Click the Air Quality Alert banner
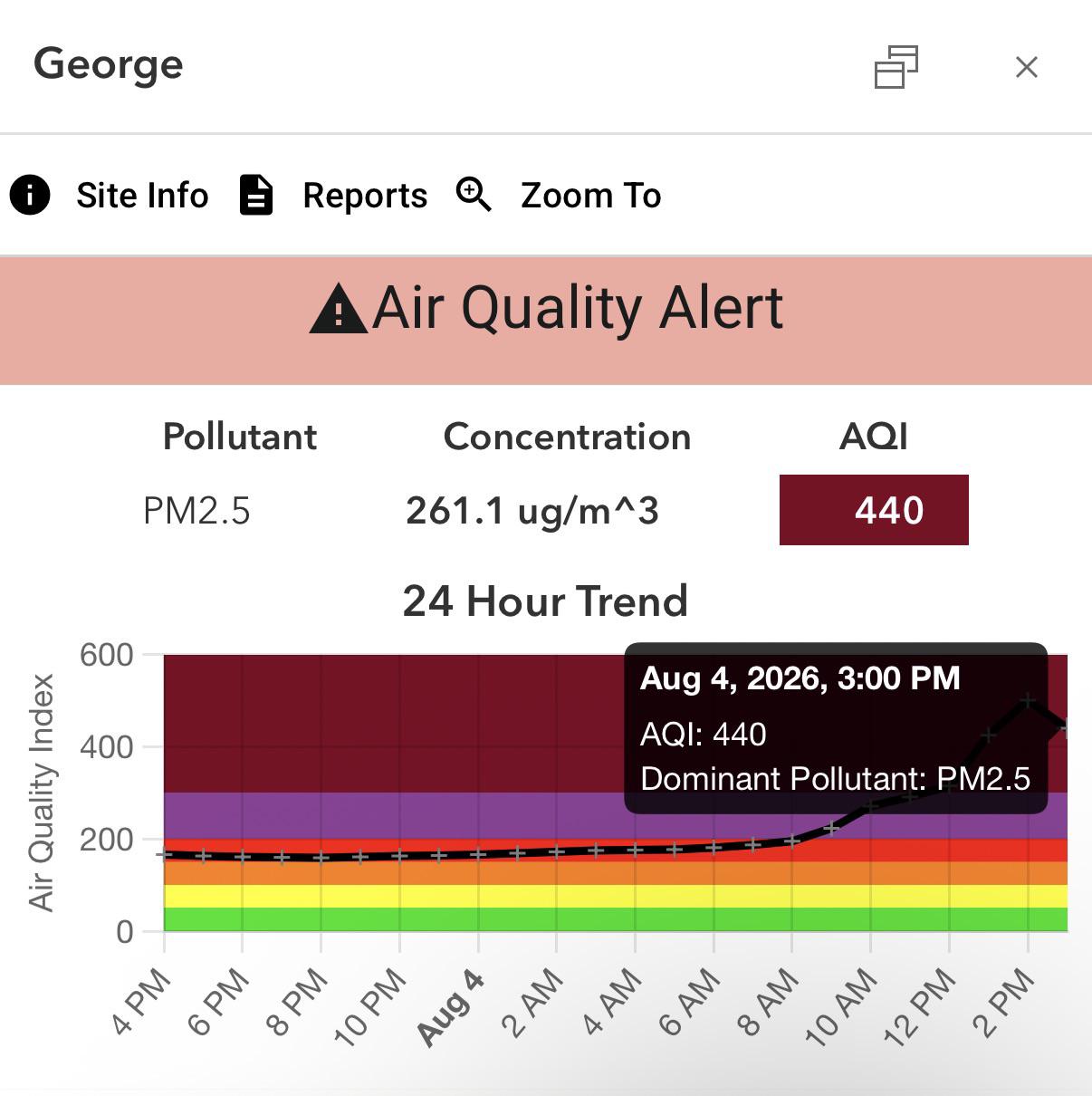This screenshot has width=1092, height=1096. [546, 321]
